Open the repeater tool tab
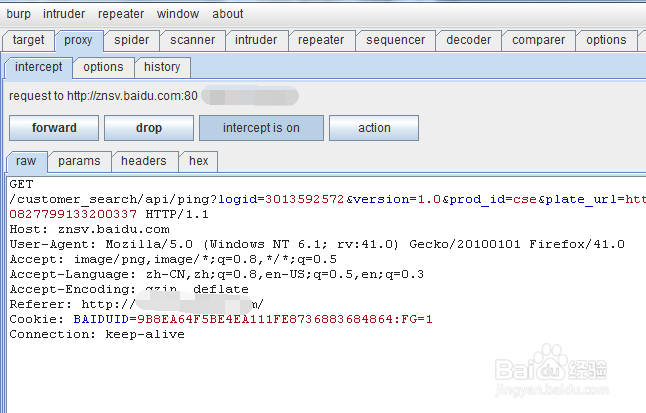Image resolution: width=646 pixels, height=413 pixels. 321,40
